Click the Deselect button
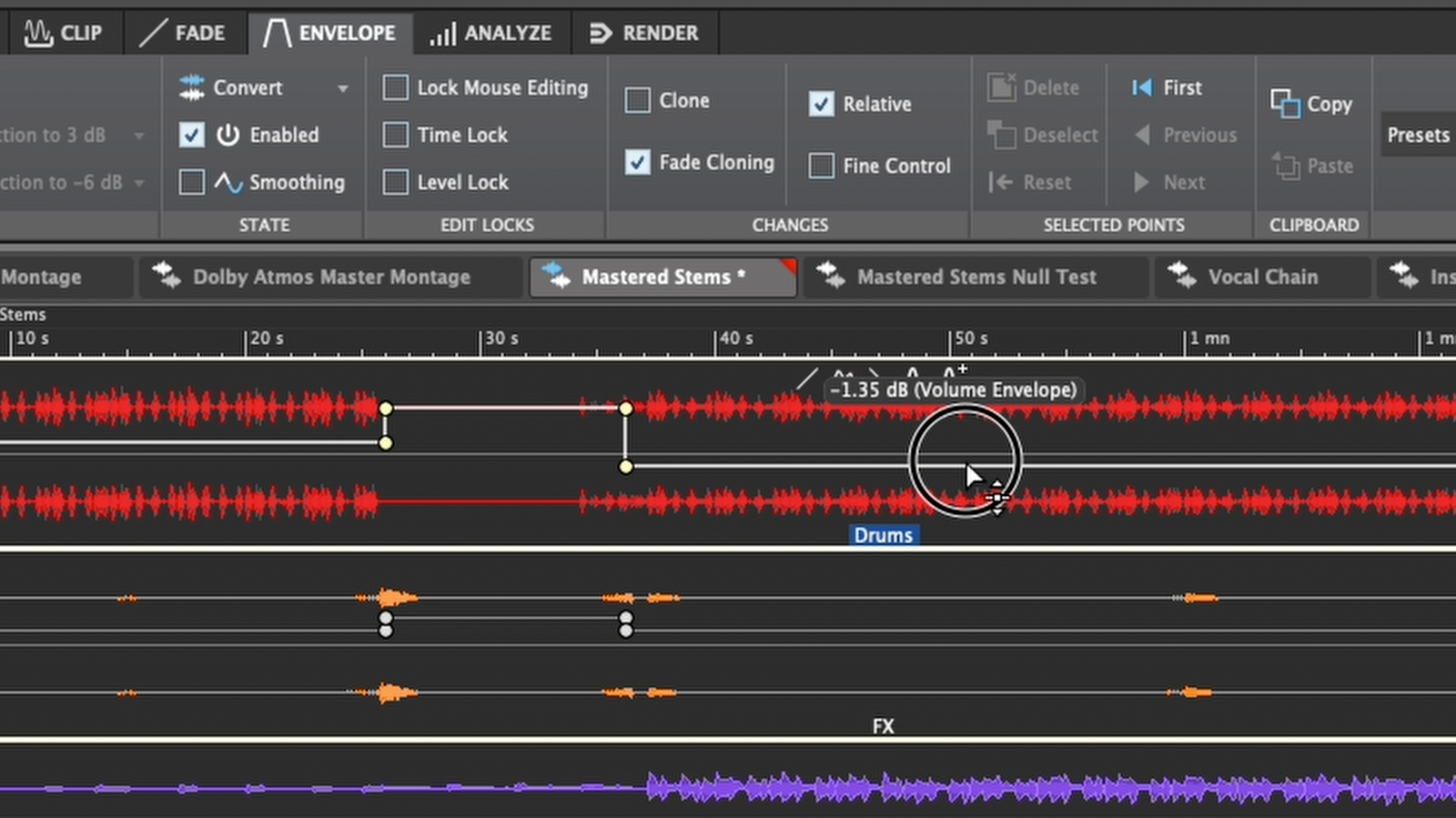This screenshot has width=1456, height=818. click(x=1043, y=135)
